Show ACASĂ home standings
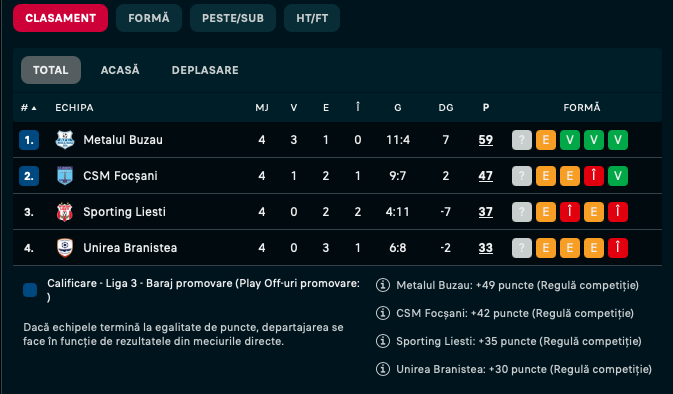This screenshot has width=673, height=394. [120, 70]
